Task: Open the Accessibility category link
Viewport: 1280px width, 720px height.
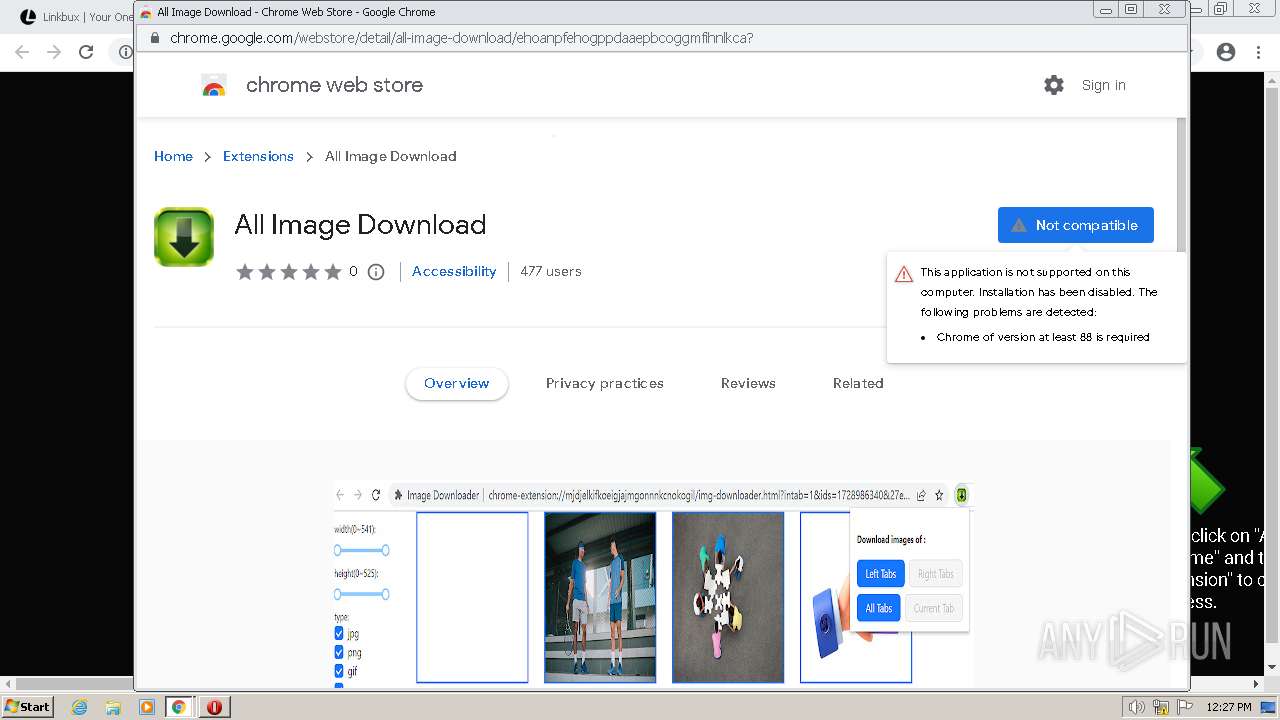Action: (454, 271)
